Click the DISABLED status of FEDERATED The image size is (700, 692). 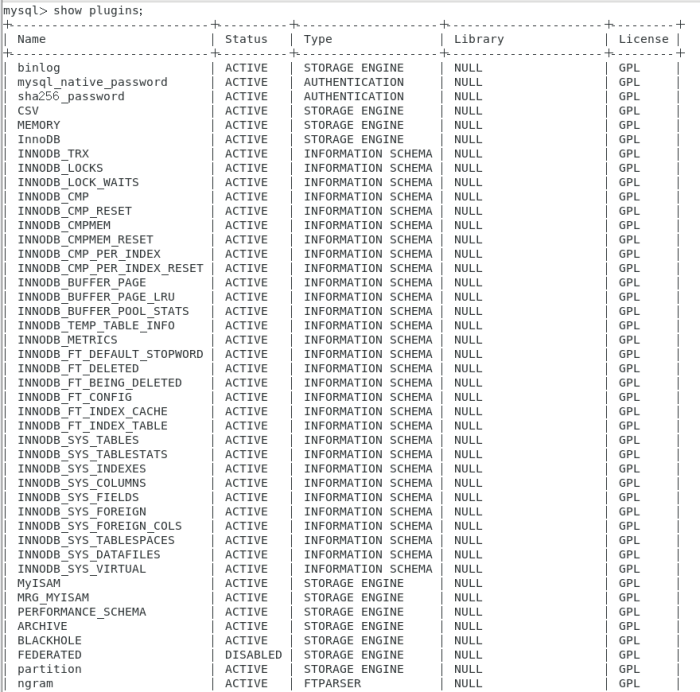pos(253,655)
